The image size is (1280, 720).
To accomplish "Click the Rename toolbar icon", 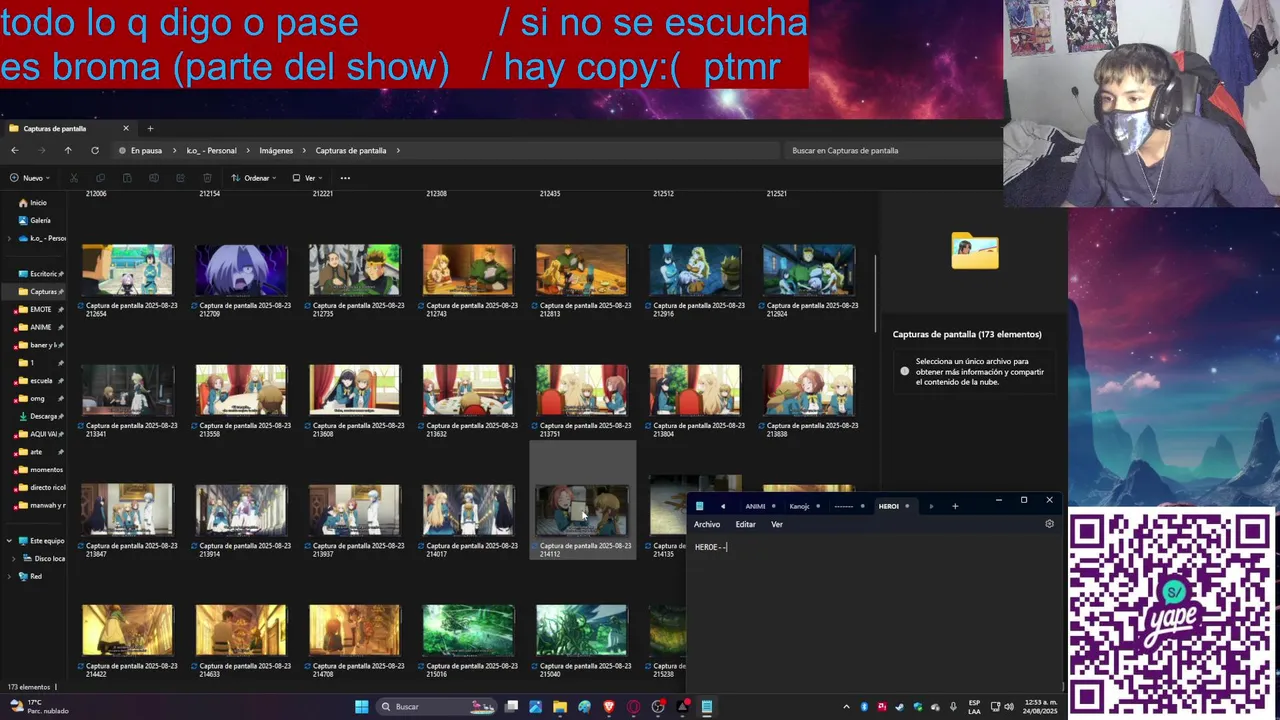I will (x=153, y=178).
